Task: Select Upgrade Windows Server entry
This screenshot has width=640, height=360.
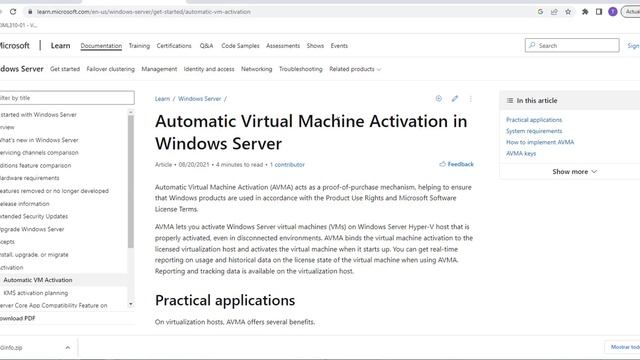Action: [x=32, y=229]
